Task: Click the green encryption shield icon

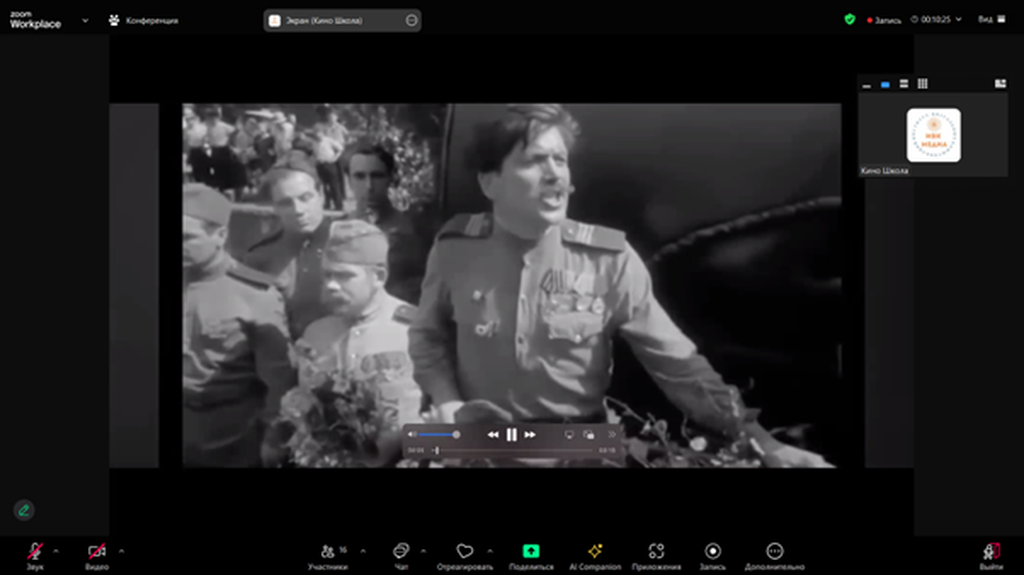Action: point(850,19)
